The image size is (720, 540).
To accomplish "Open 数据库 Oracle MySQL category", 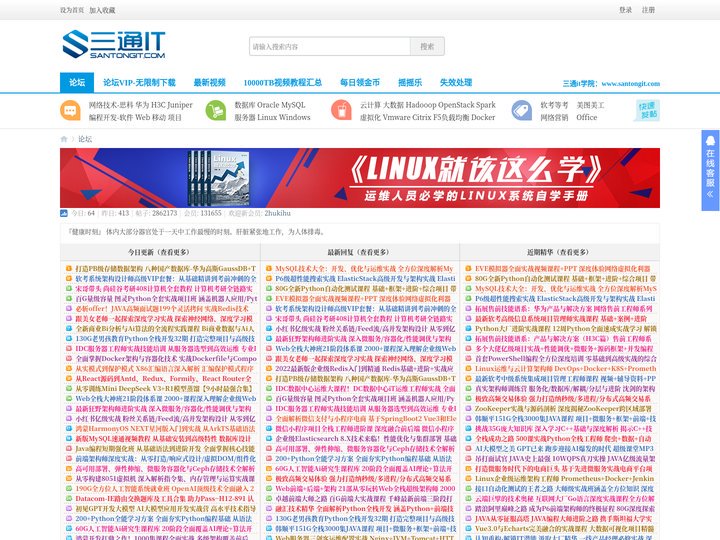I will coord(270,105).
